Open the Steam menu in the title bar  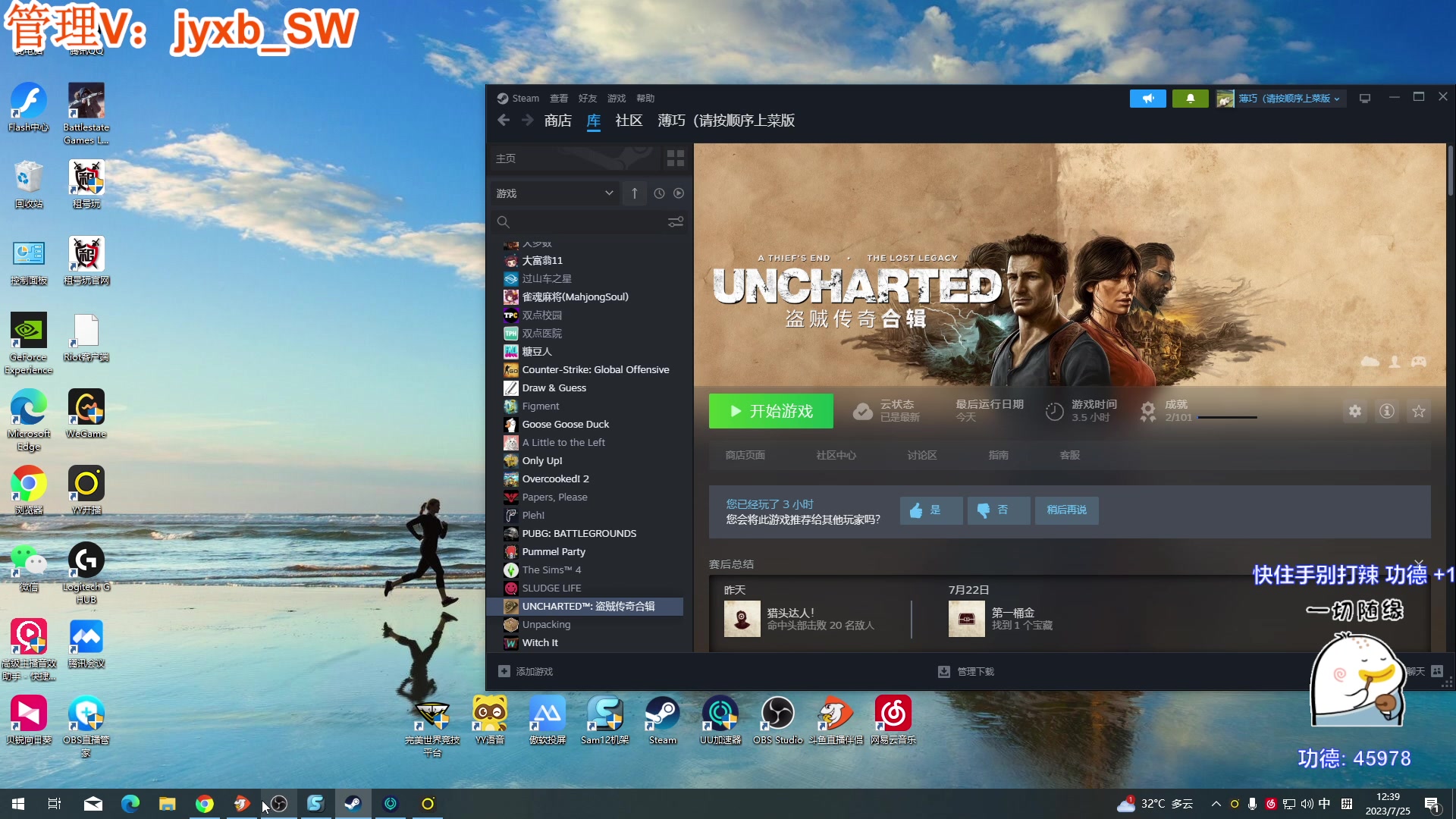point(519,99)
